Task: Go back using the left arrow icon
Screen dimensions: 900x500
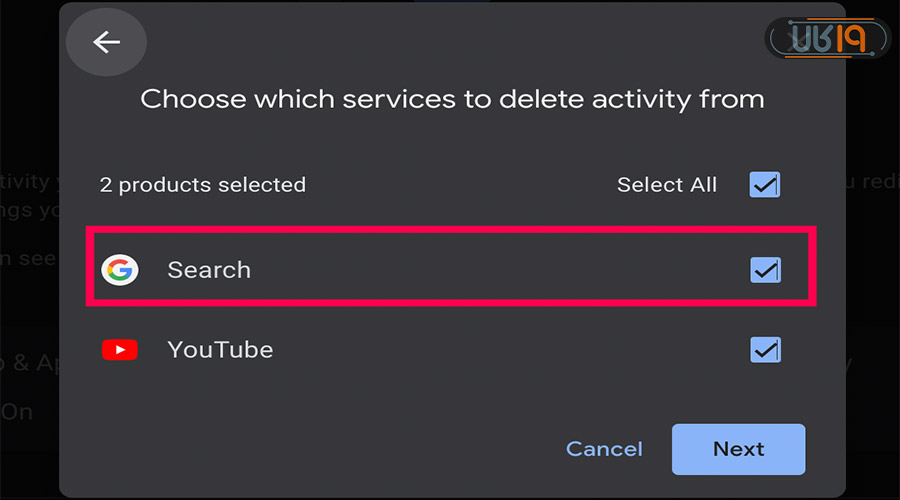Action: pos(106,42)
